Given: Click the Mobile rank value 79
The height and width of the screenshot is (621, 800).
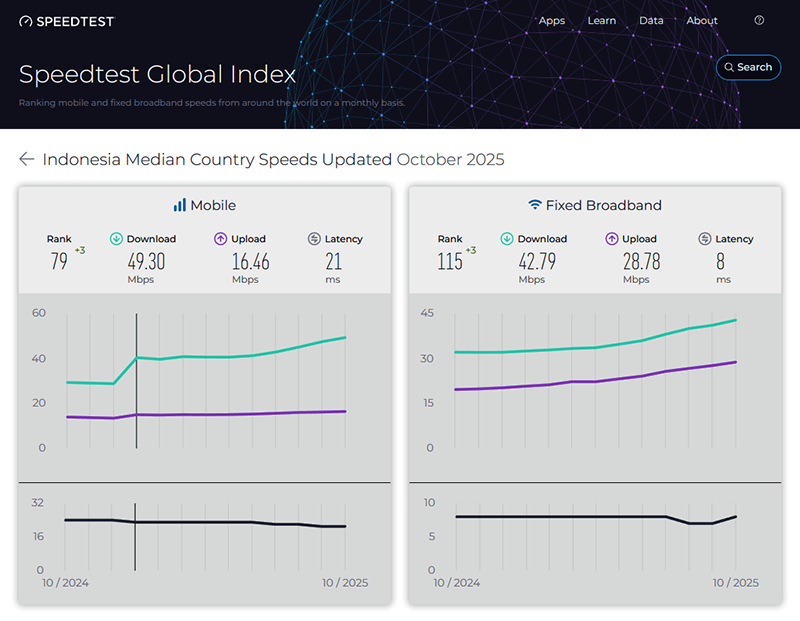Looking at the screenshot, I should (59, 261).
